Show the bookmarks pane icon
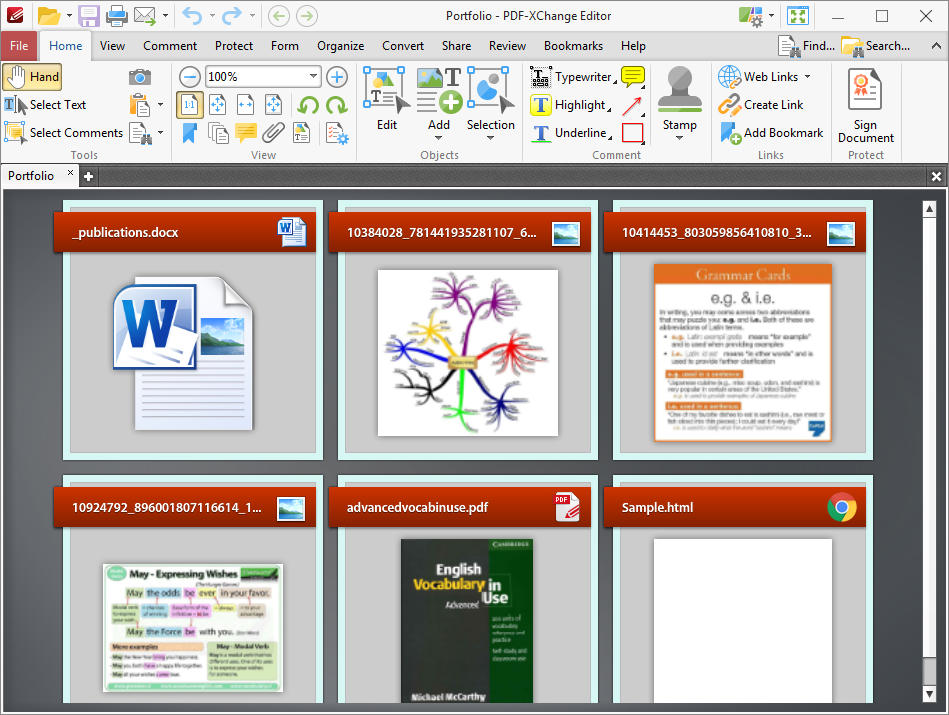 (189, 133)
